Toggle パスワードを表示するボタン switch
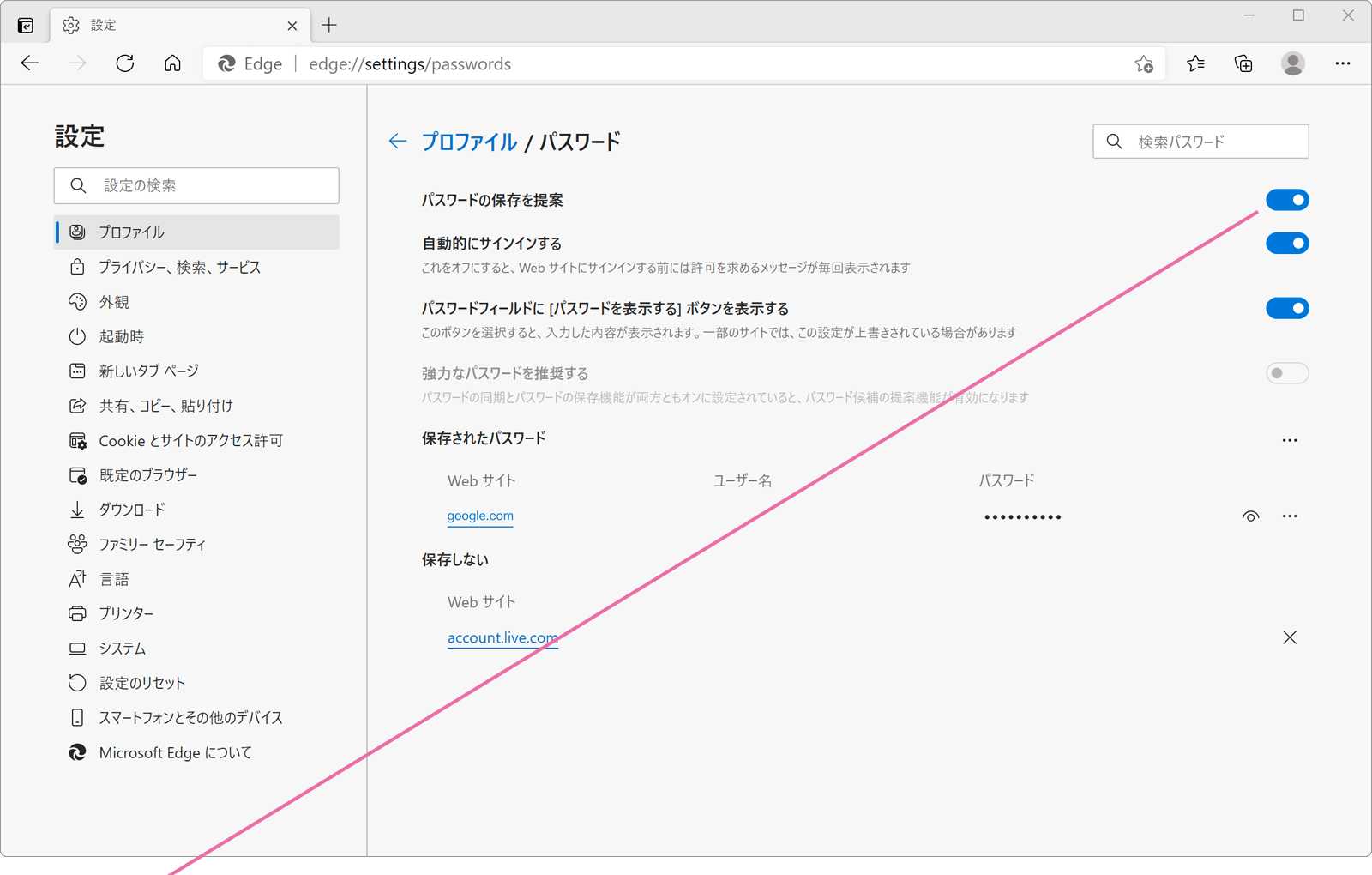The width and height of the screenshot is (1372, 875). [1287, 308]
